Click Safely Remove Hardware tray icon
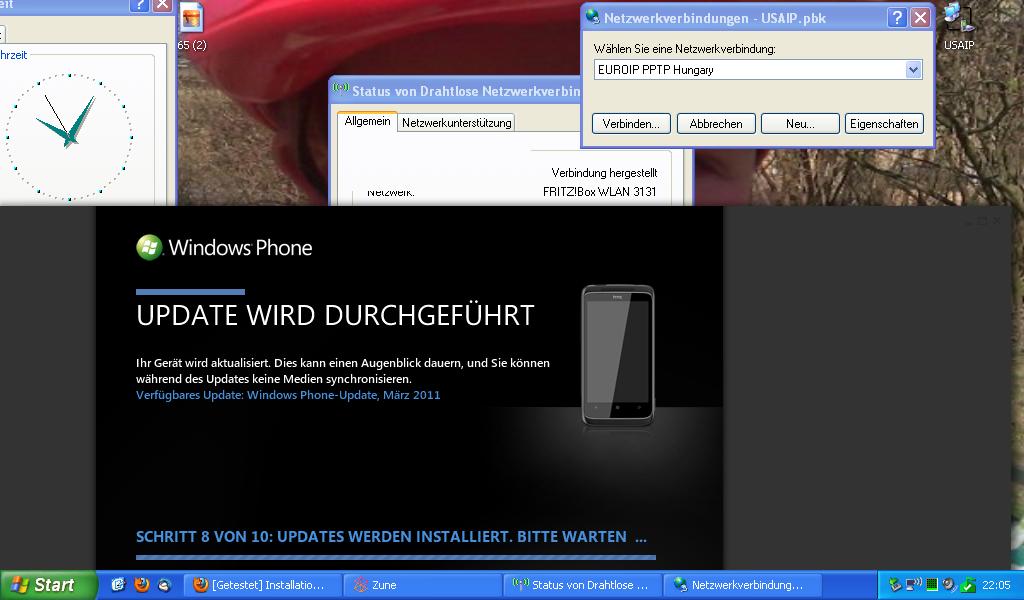The height and width of the screenshot is (600, 1024). pyautogui.click(x=895, y=585)
